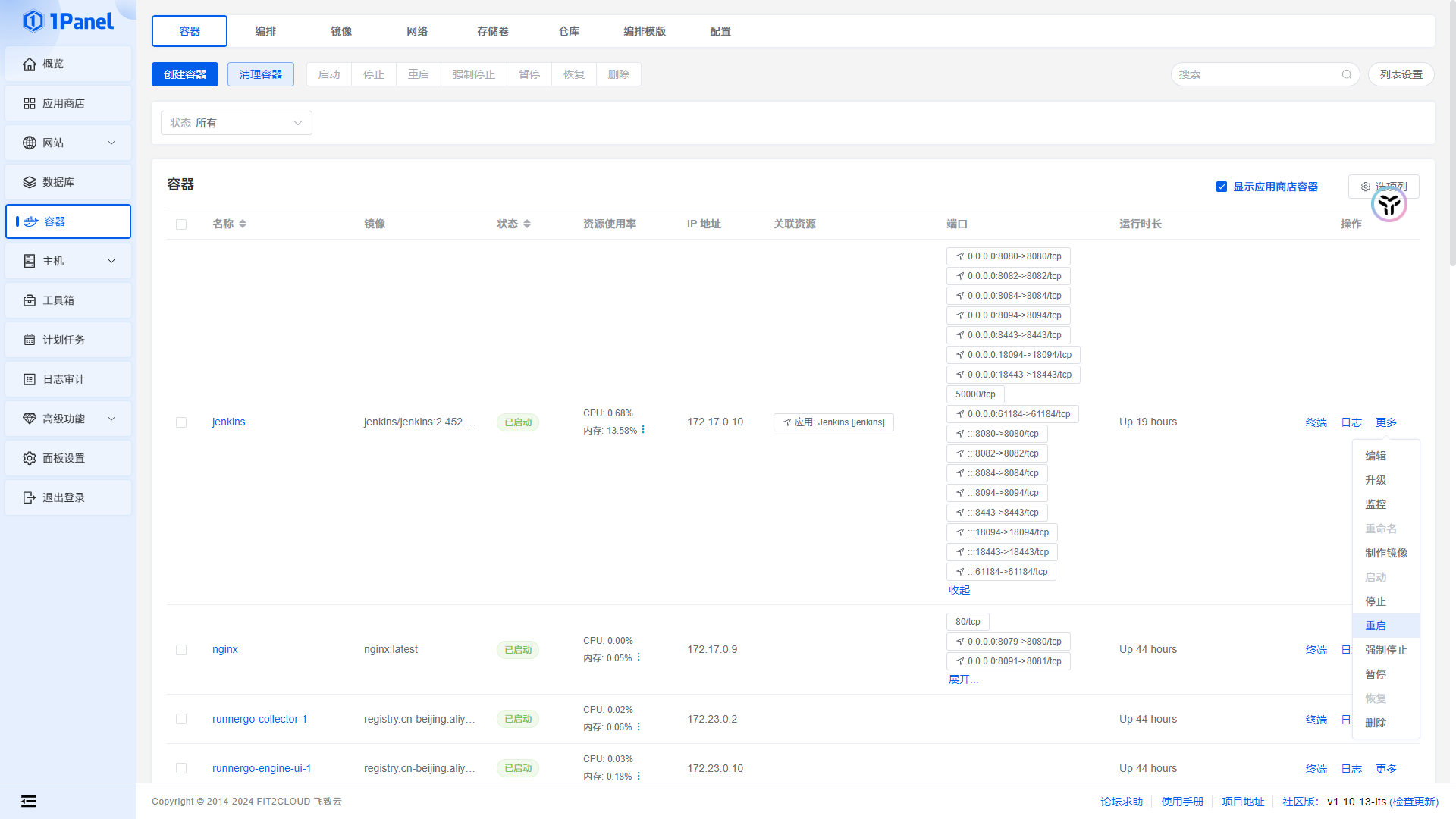Switch to the 存储卷 tab
This screenshot has height=819, width=1456.
point(493,31)
